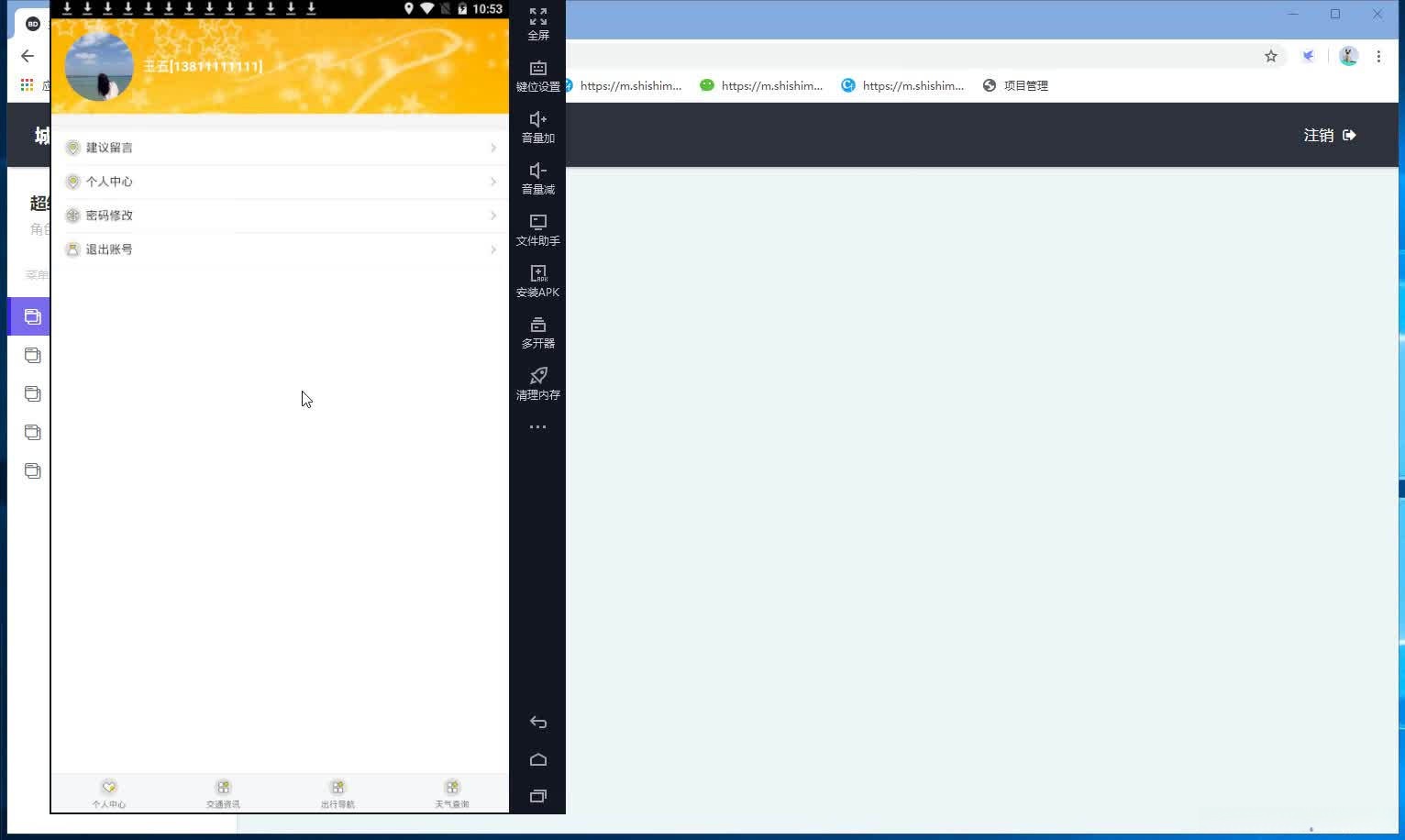Tap the 10:53 clock in status bar
Viewport: 1405px width, 840px height.
point(487,8)
